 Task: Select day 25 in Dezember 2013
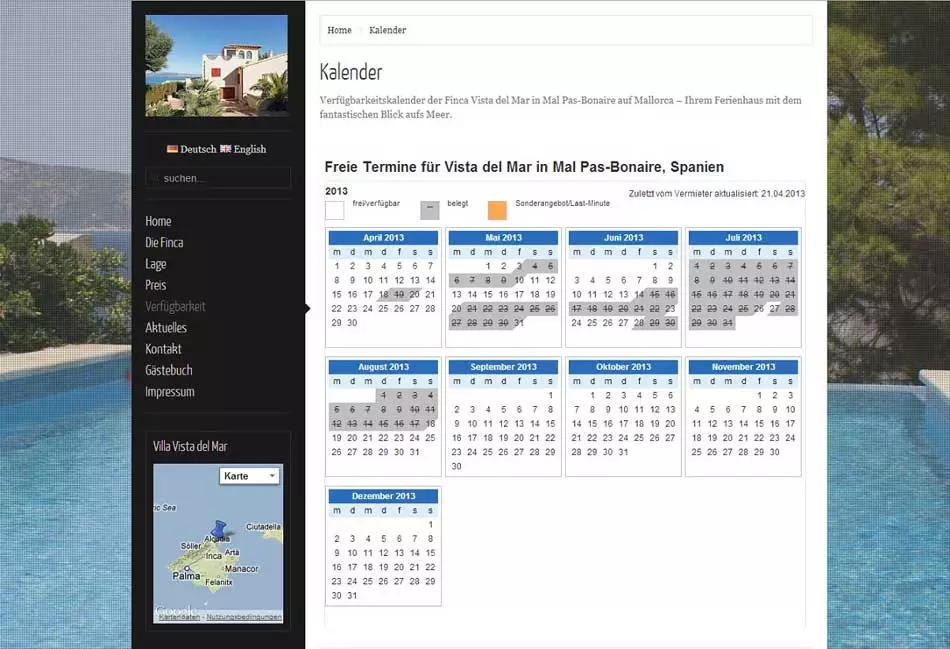(368, 581)
